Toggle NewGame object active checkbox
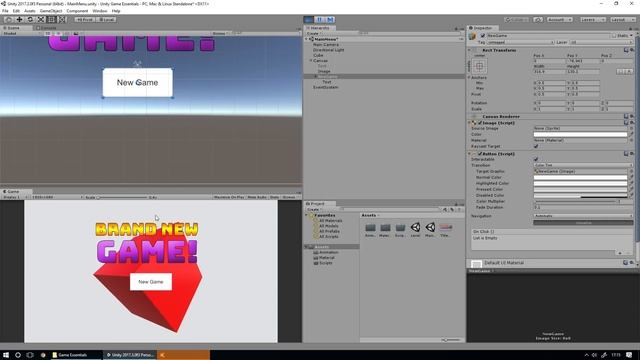 click(x=483, y=36)
